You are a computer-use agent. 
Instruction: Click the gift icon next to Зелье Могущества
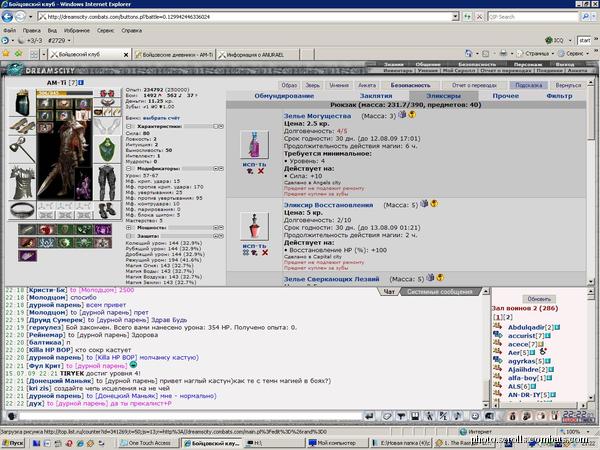click(402, 114)
